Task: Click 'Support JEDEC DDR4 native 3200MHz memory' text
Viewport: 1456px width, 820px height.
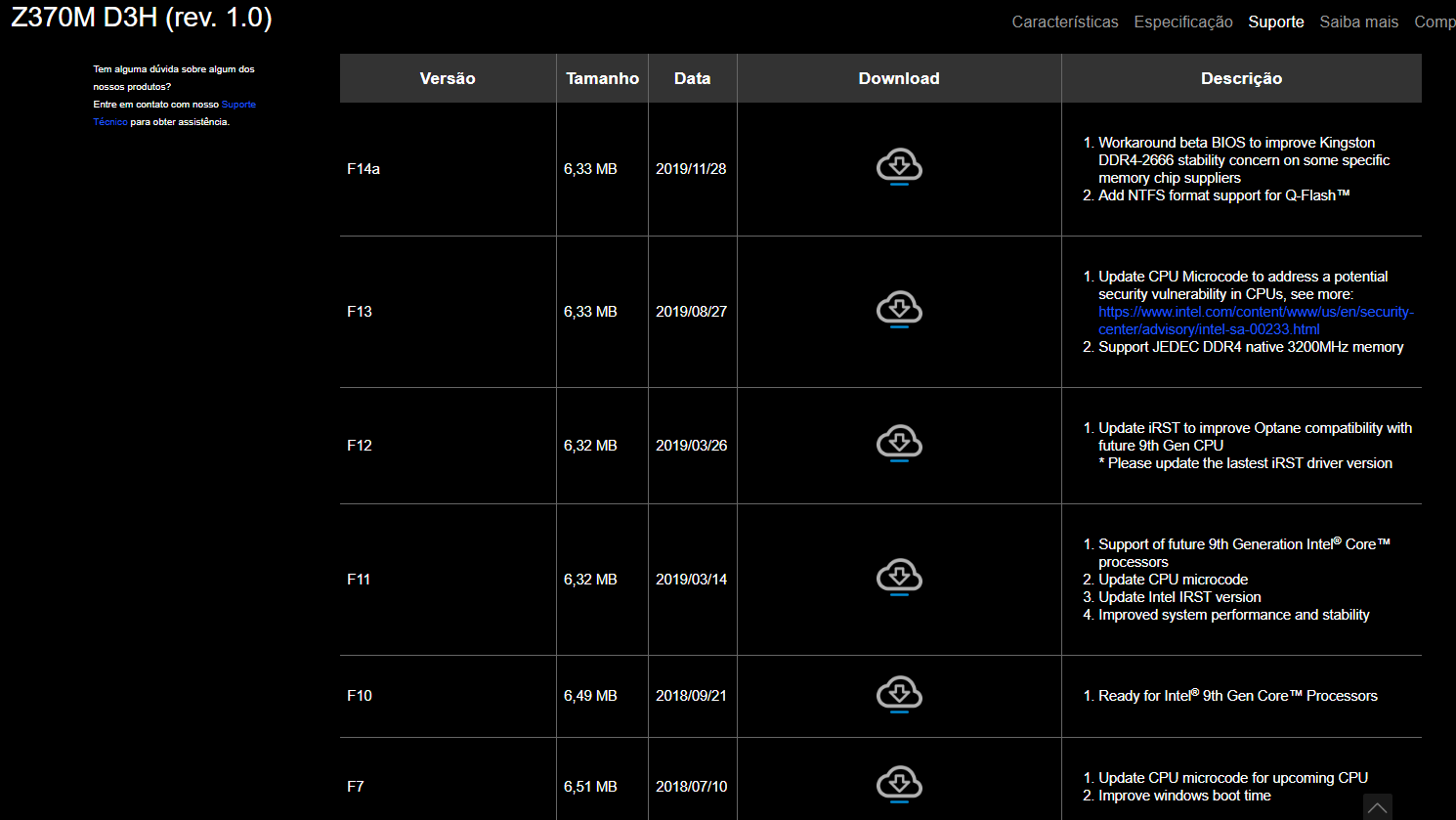Action: coord(1251,347)
